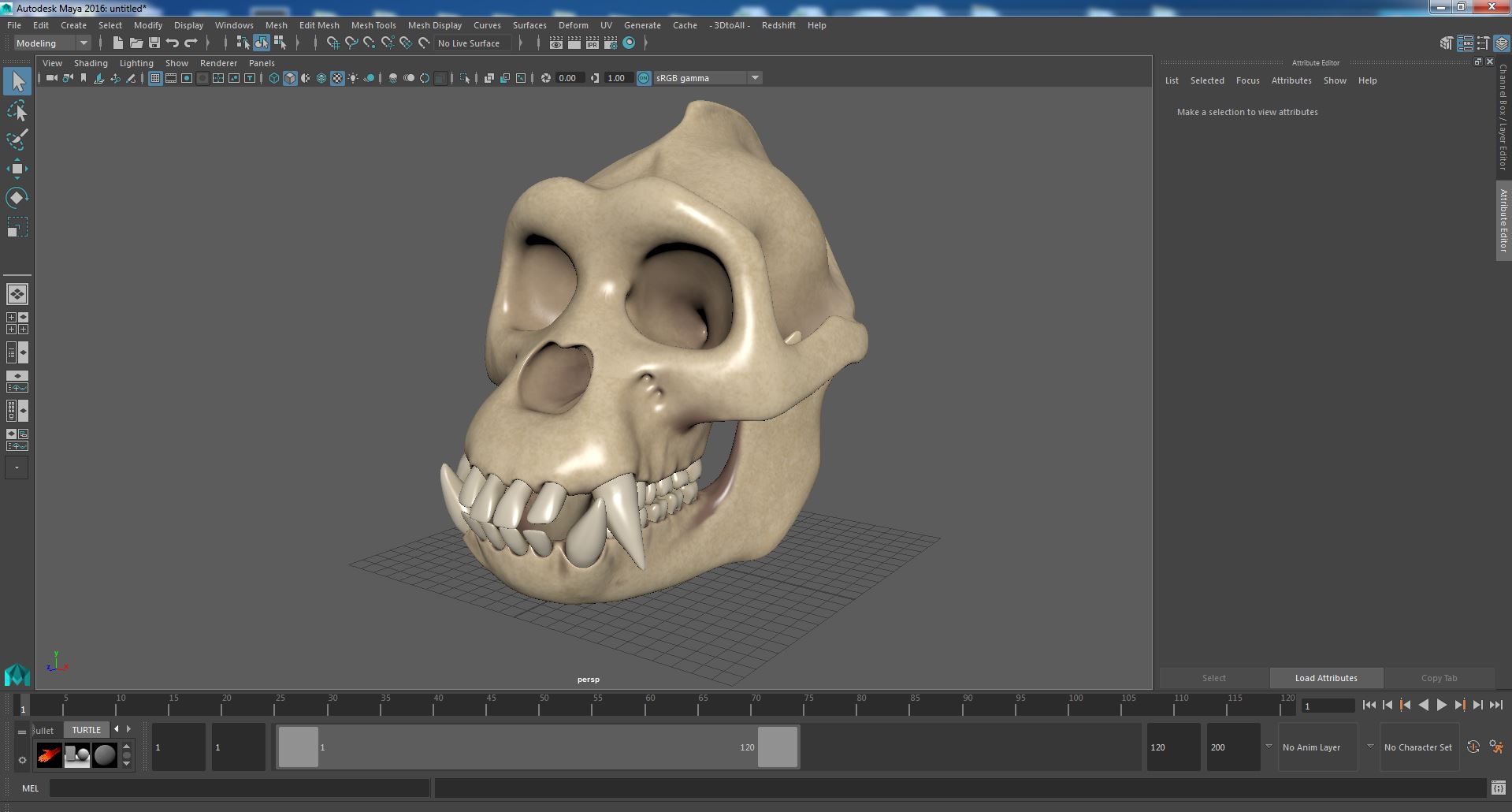Undo the last action
The image size is (1512, 812).
173,43
